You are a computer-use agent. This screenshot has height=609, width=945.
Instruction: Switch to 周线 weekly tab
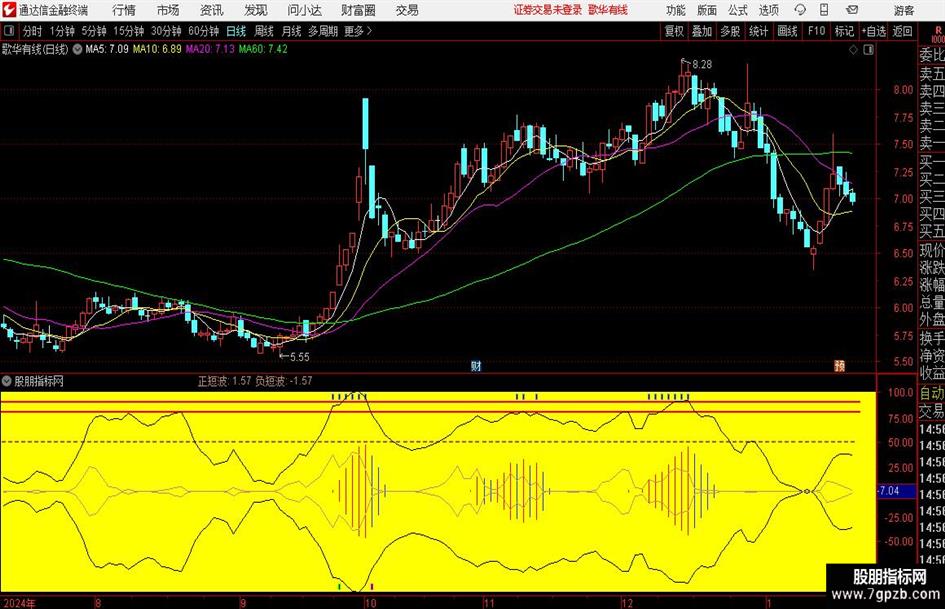coord(264,31)
